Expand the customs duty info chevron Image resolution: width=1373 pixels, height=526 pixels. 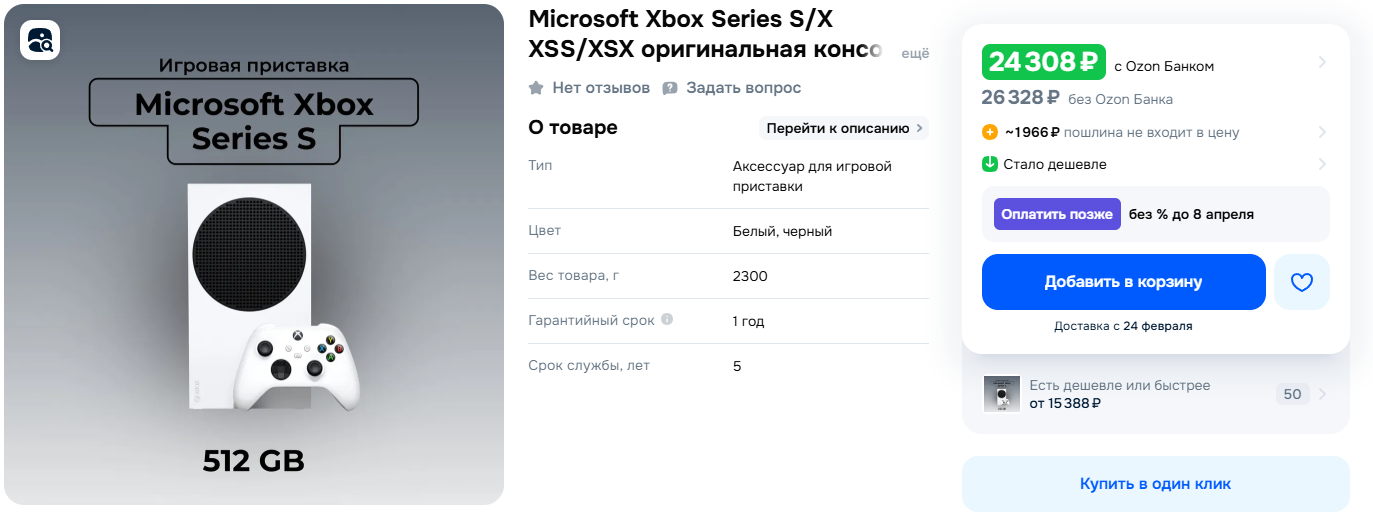click(x=1322, y=132)
